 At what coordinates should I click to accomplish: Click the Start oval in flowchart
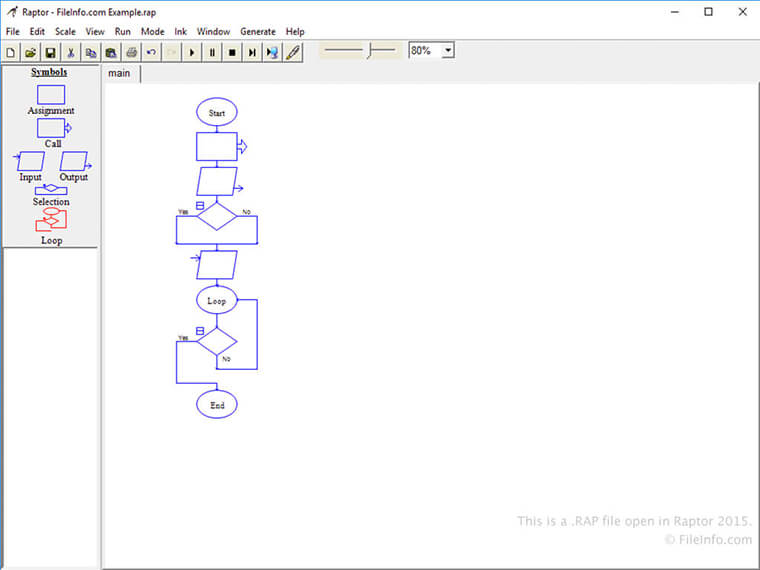pyautogui.click(x=217, y=113)
